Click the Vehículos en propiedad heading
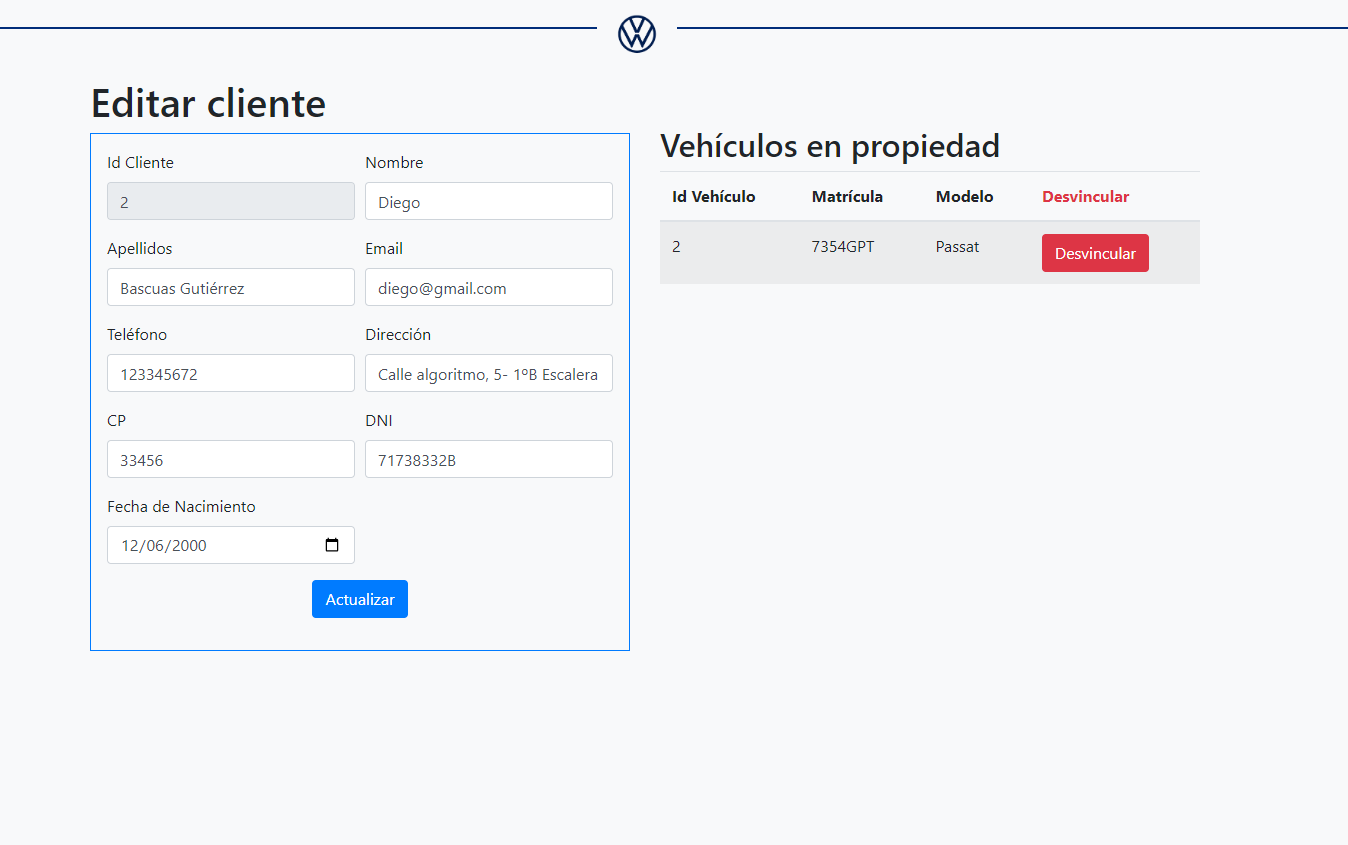This screenshot has height=845, width=1348. coord(829,146)
